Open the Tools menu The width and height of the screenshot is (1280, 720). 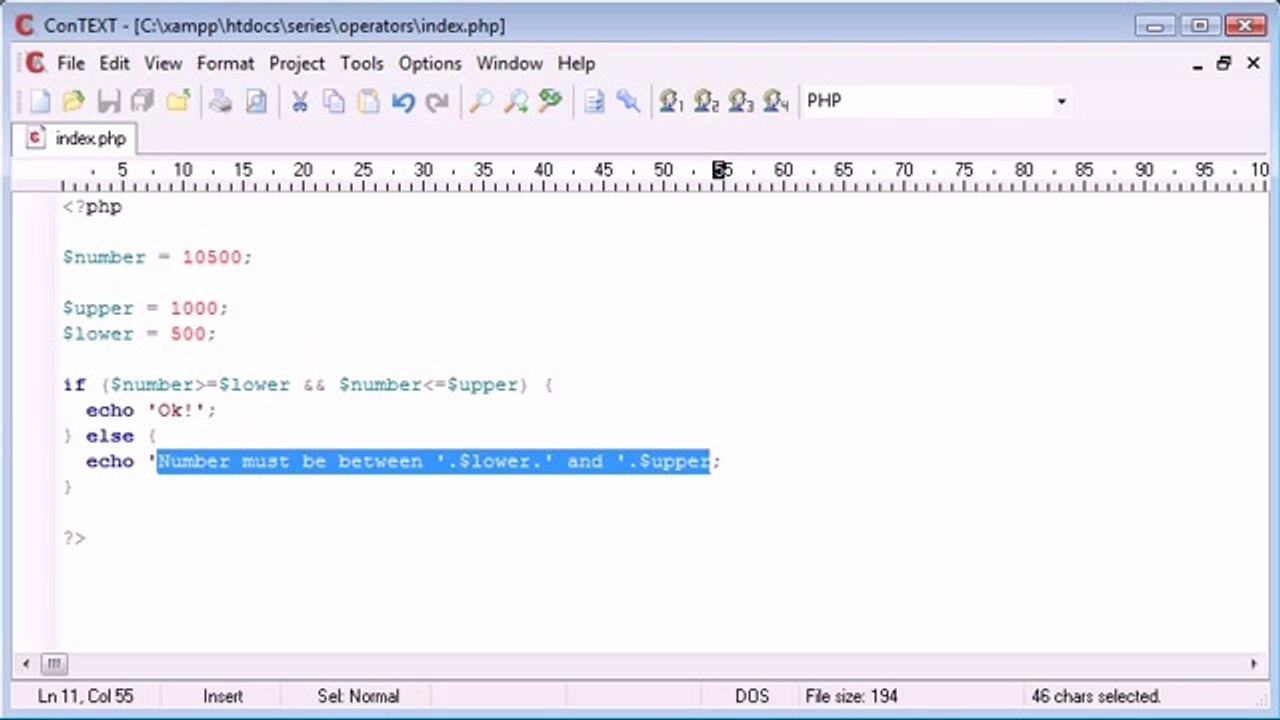pyautogui.click(x=361, y=63)
